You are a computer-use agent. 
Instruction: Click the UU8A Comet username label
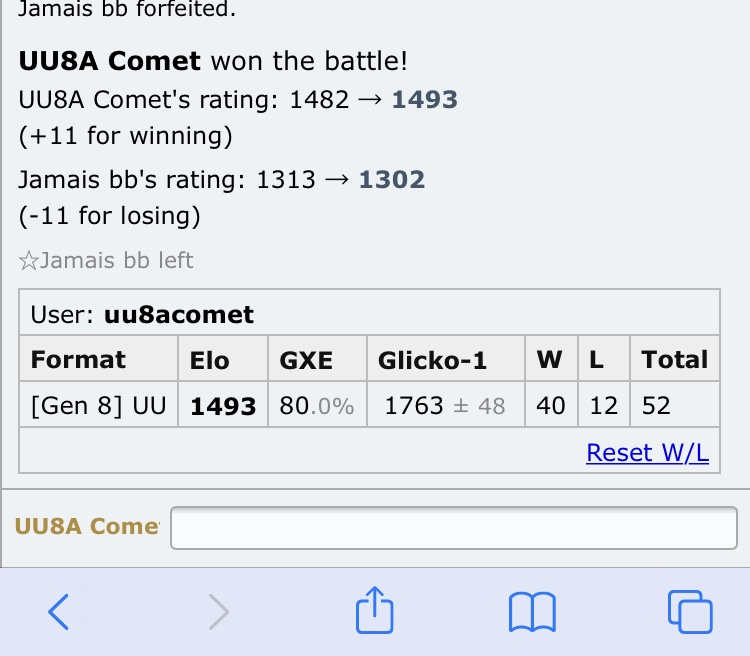click(86, 527)
